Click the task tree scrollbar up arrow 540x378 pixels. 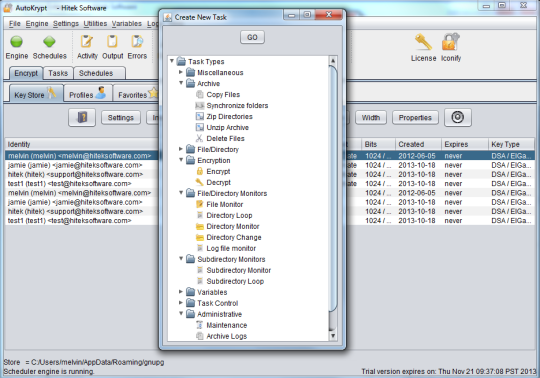(333, 61)
